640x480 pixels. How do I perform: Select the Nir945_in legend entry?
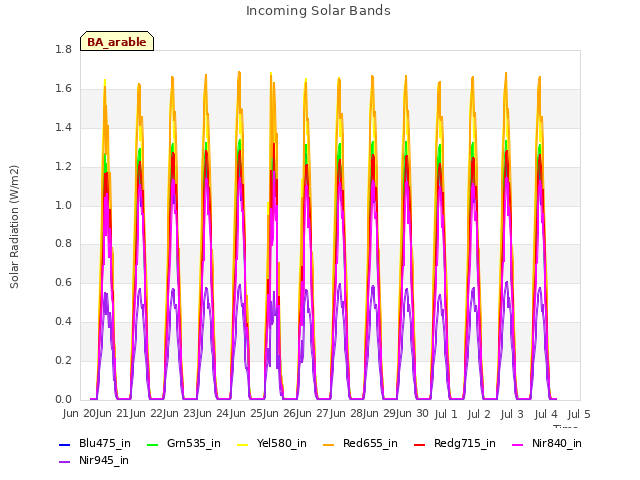click(x=94, y=460)
